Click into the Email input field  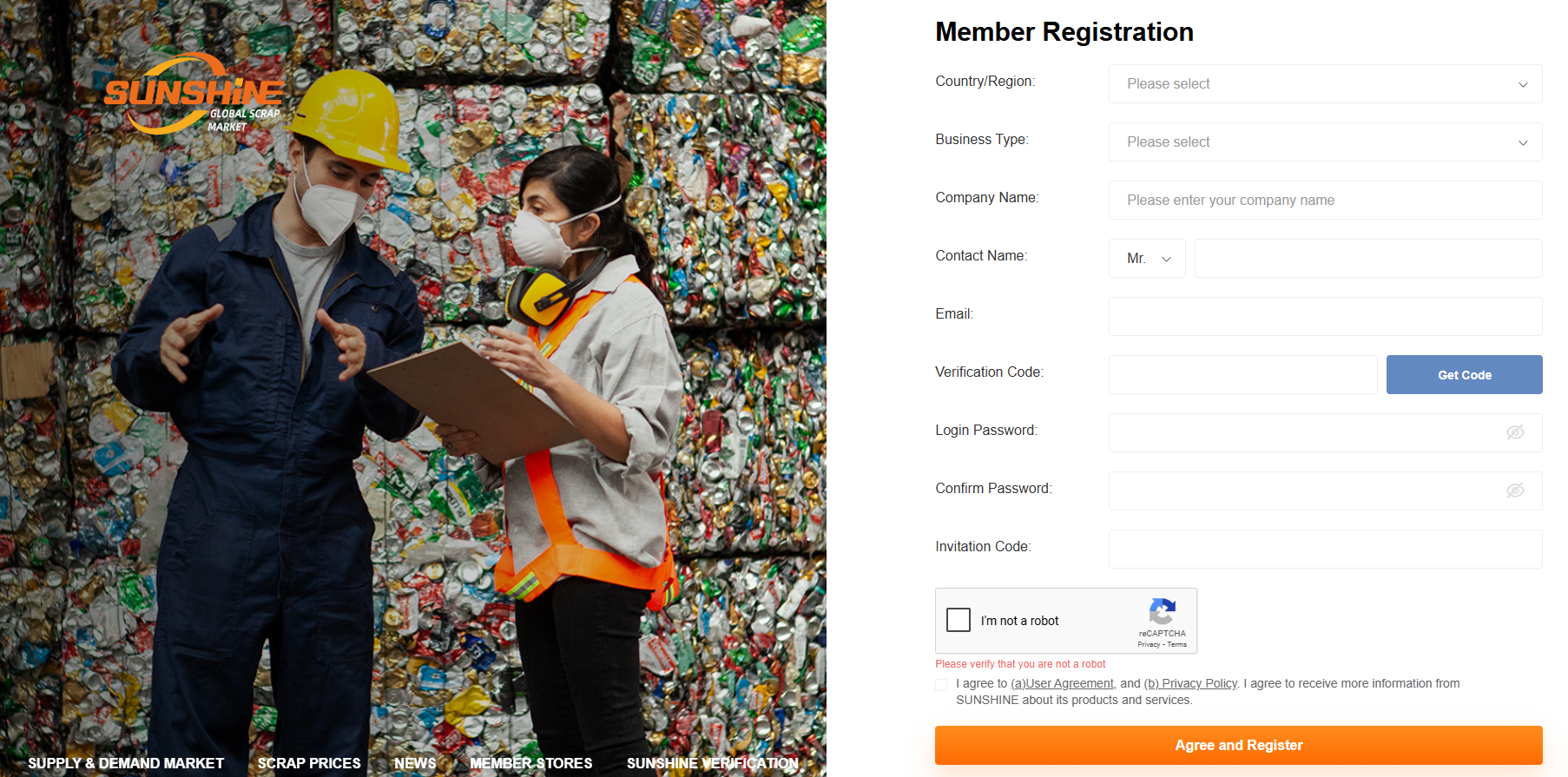1325,317
